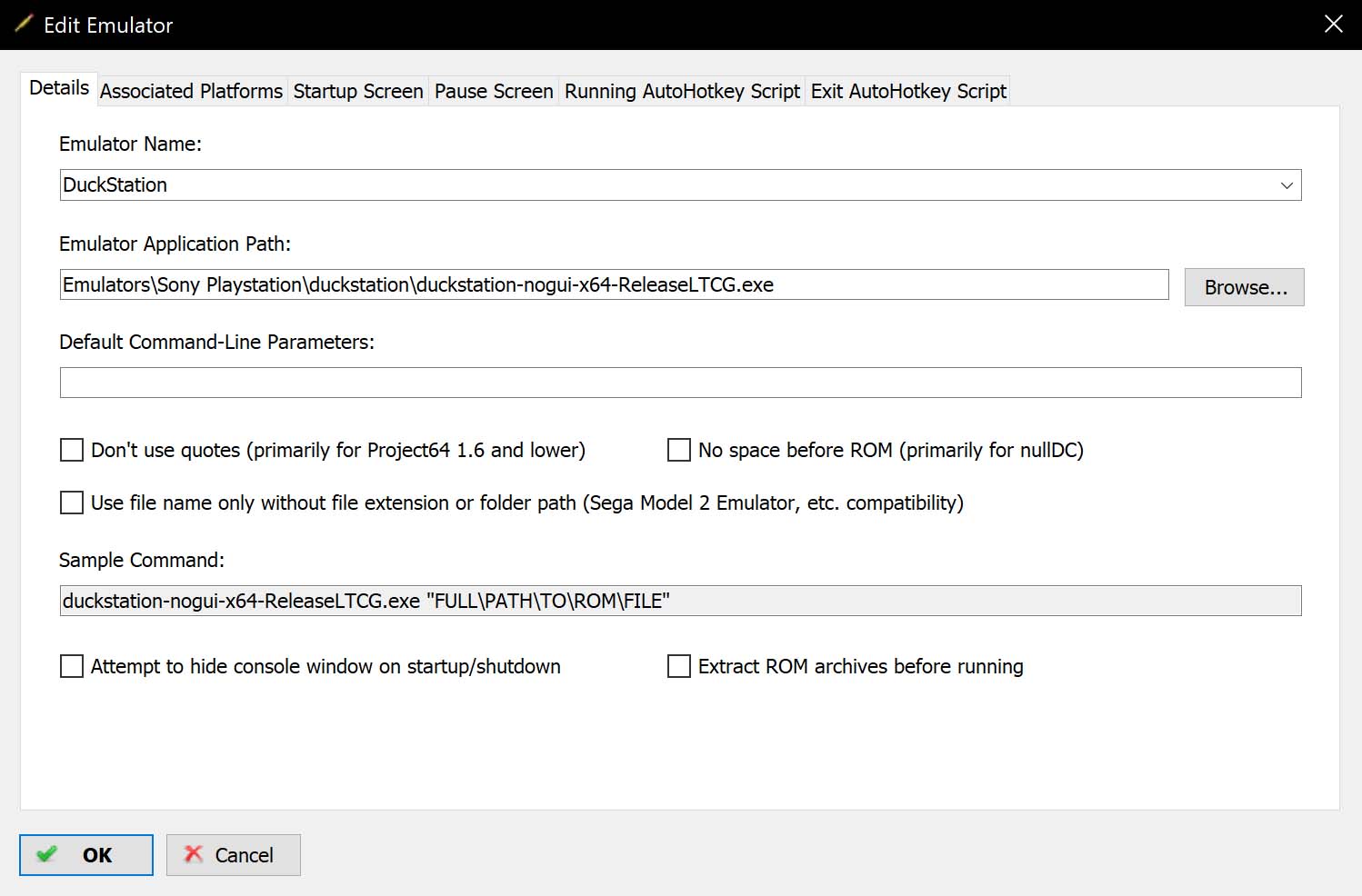1362x896 pixels.
Task: Check Use file name only without extension
Action: (x=72, y=503)
